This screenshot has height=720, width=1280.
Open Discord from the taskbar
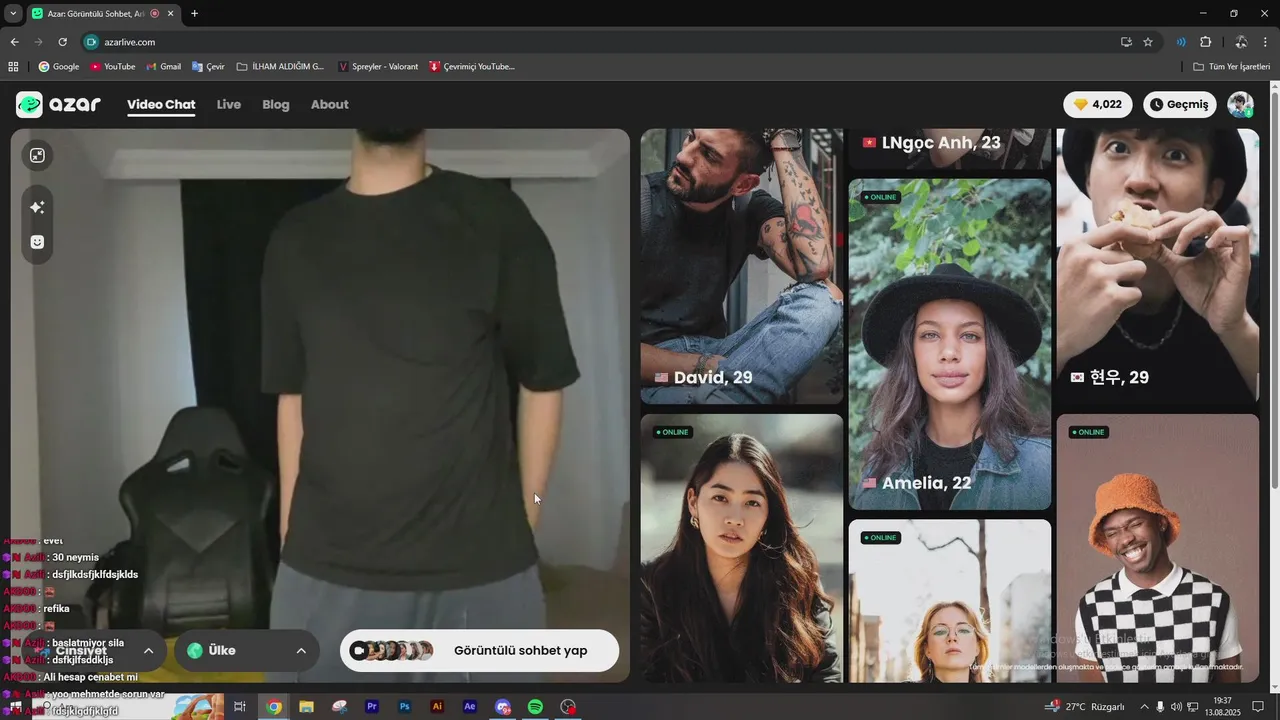(503, 707)
